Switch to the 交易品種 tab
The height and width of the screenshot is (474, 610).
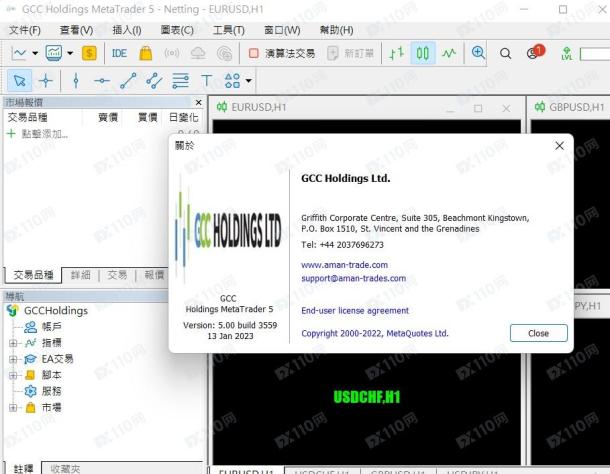[x=33, y=275]
